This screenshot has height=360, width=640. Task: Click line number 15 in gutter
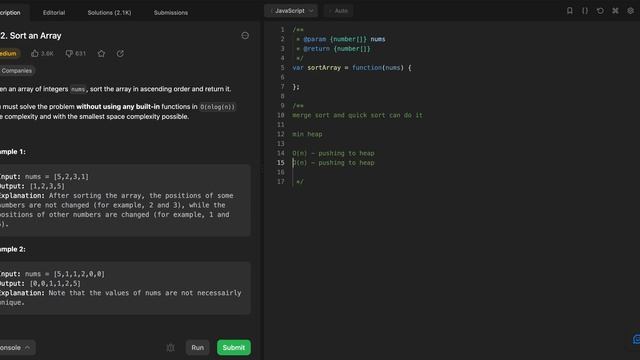point(281,163)
